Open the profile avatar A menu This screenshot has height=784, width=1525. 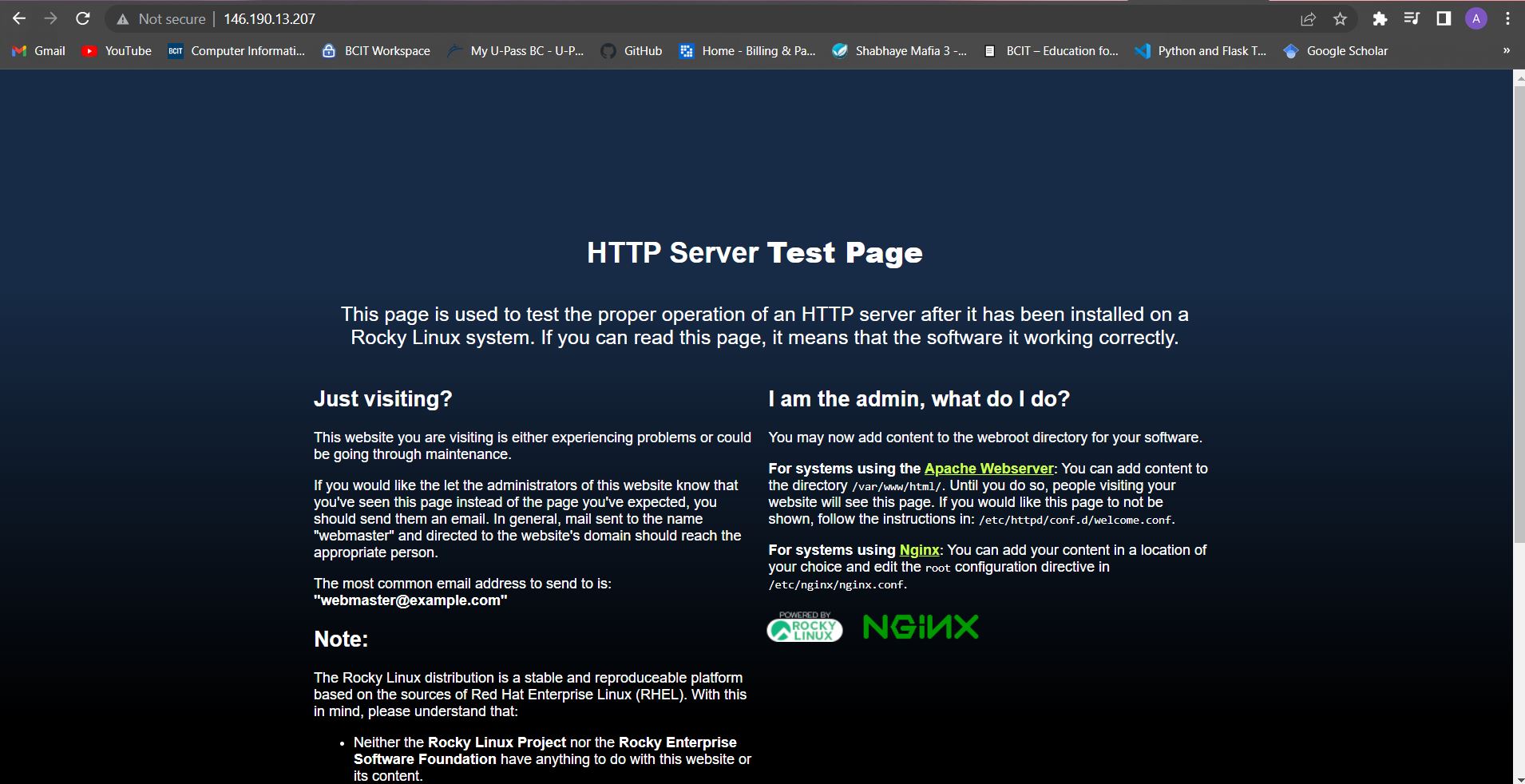tap(1476, 18)
